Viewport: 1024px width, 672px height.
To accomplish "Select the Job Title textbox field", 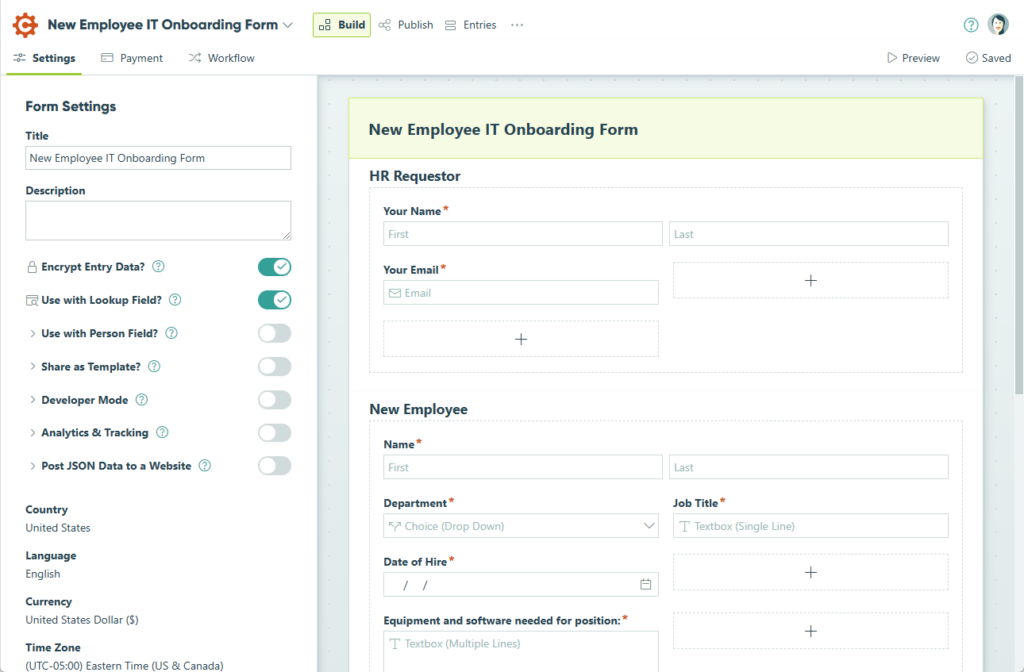I will pyautogui.click(x=810, y=526).
